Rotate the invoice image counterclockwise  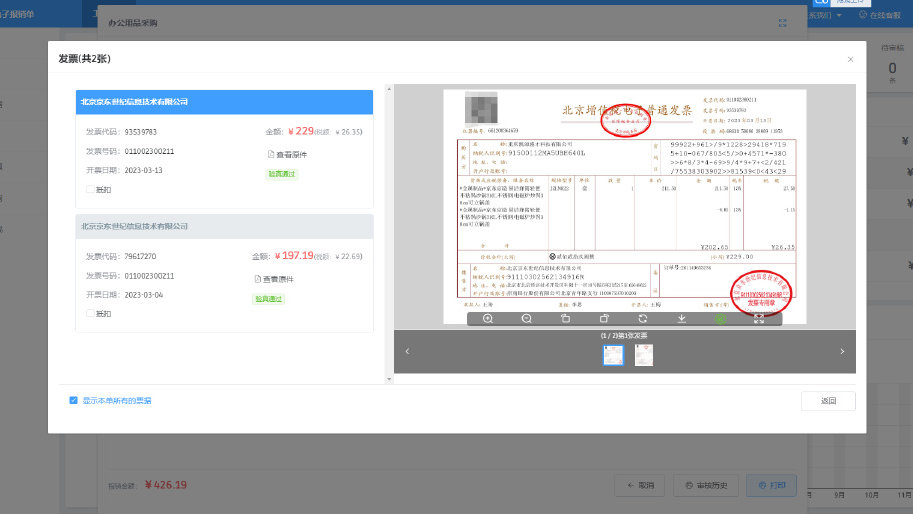click(x=565, y=318)
